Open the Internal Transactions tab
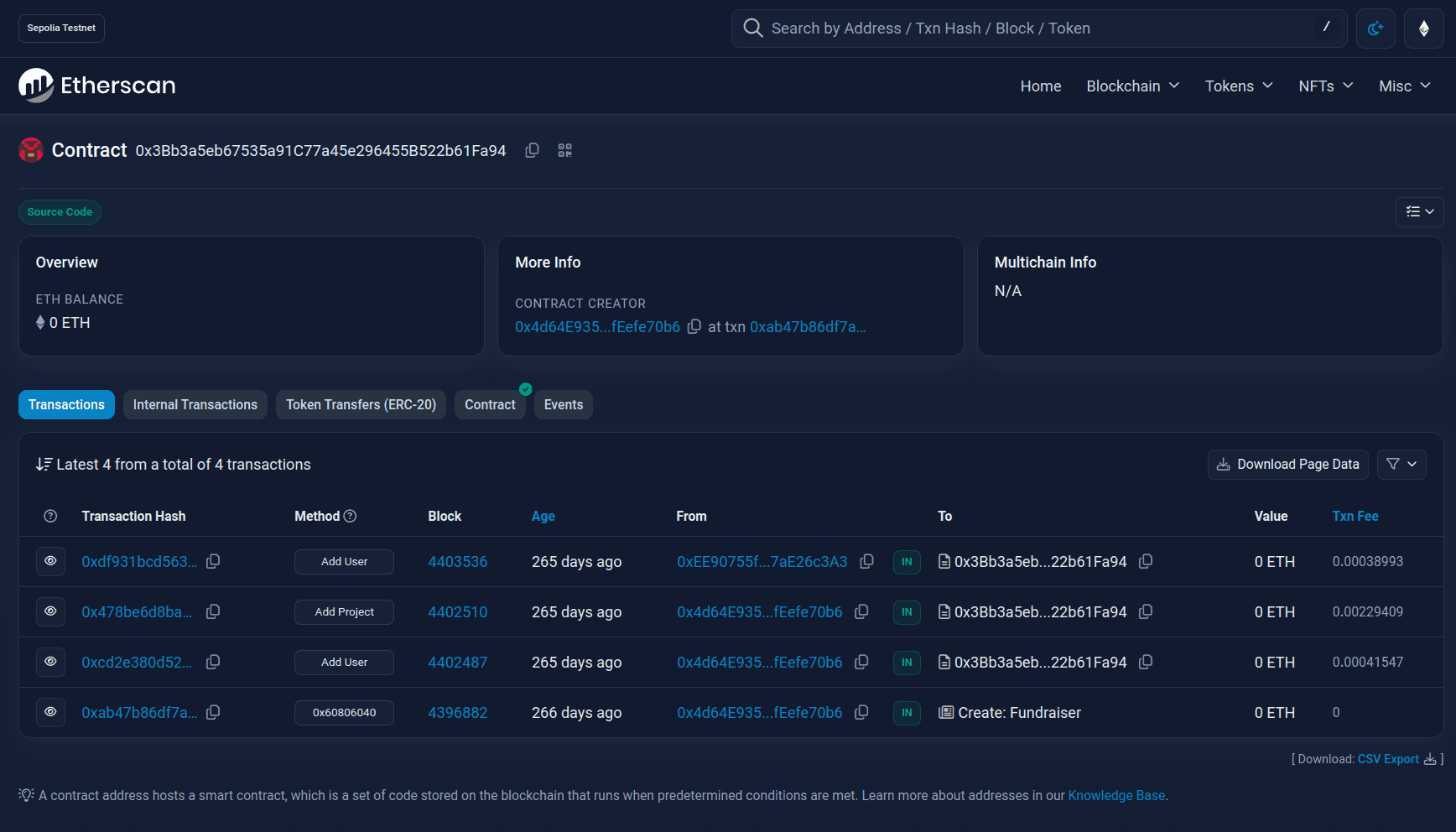This screenshot has height=832, width=1456. click(x=195, y=404)
